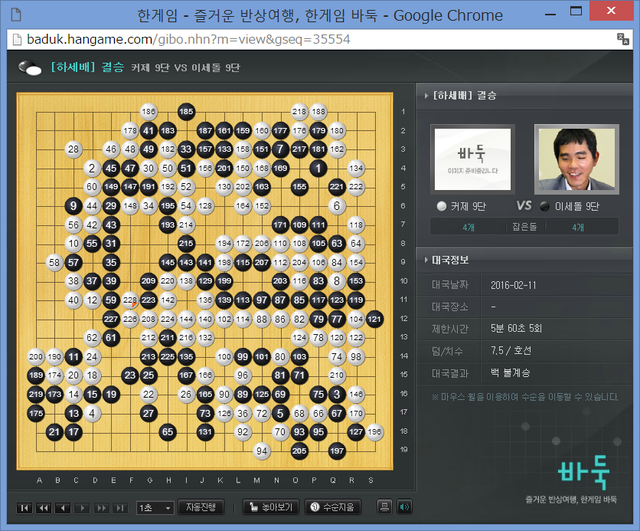Jump to the last move button
Image resolution: width=640 pixels, height=531 pixels.
pyautogui.click(x=120, y=508)
